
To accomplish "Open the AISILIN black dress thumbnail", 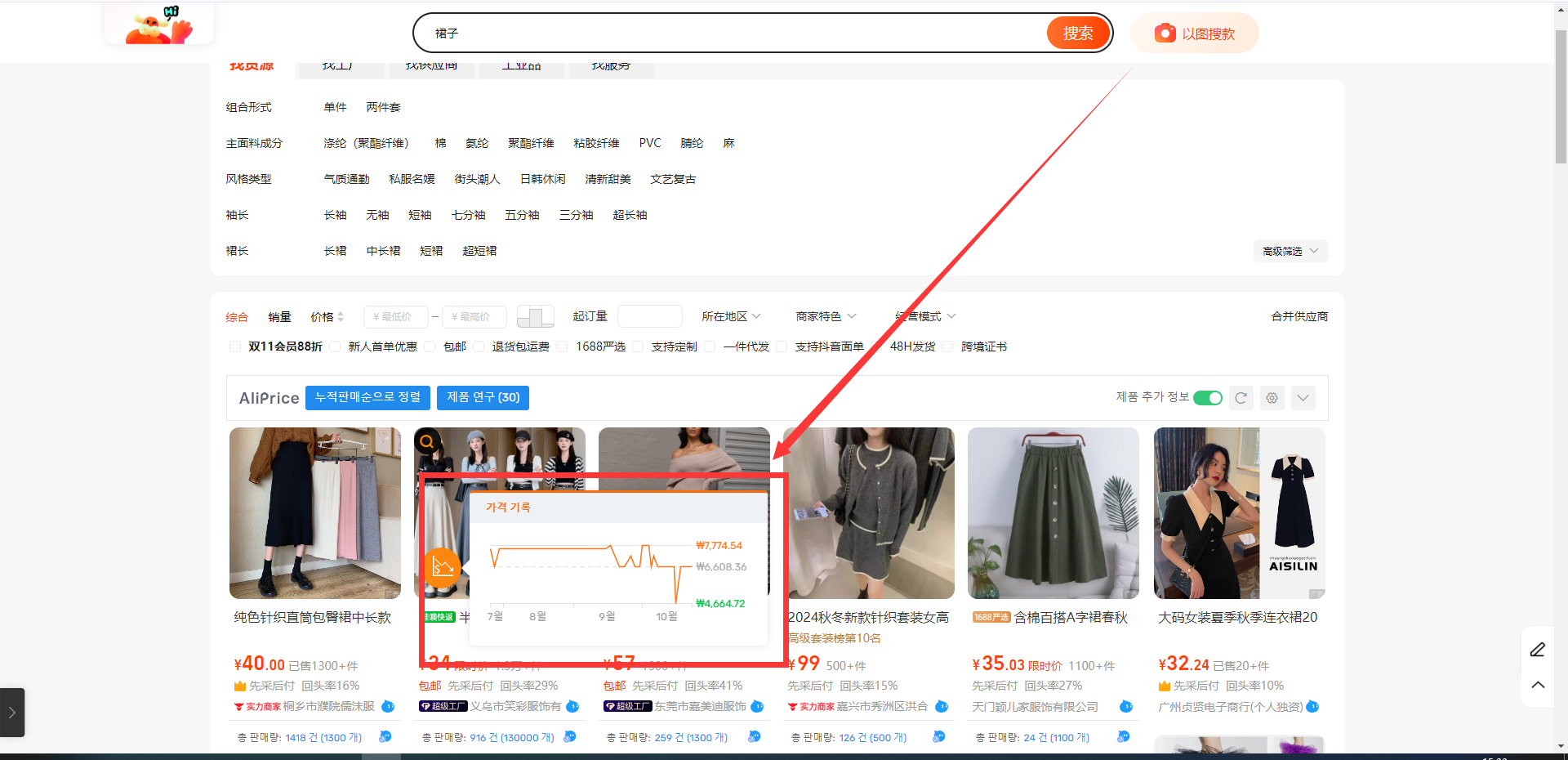I will pyautogui.click(x=1239, y=513).
